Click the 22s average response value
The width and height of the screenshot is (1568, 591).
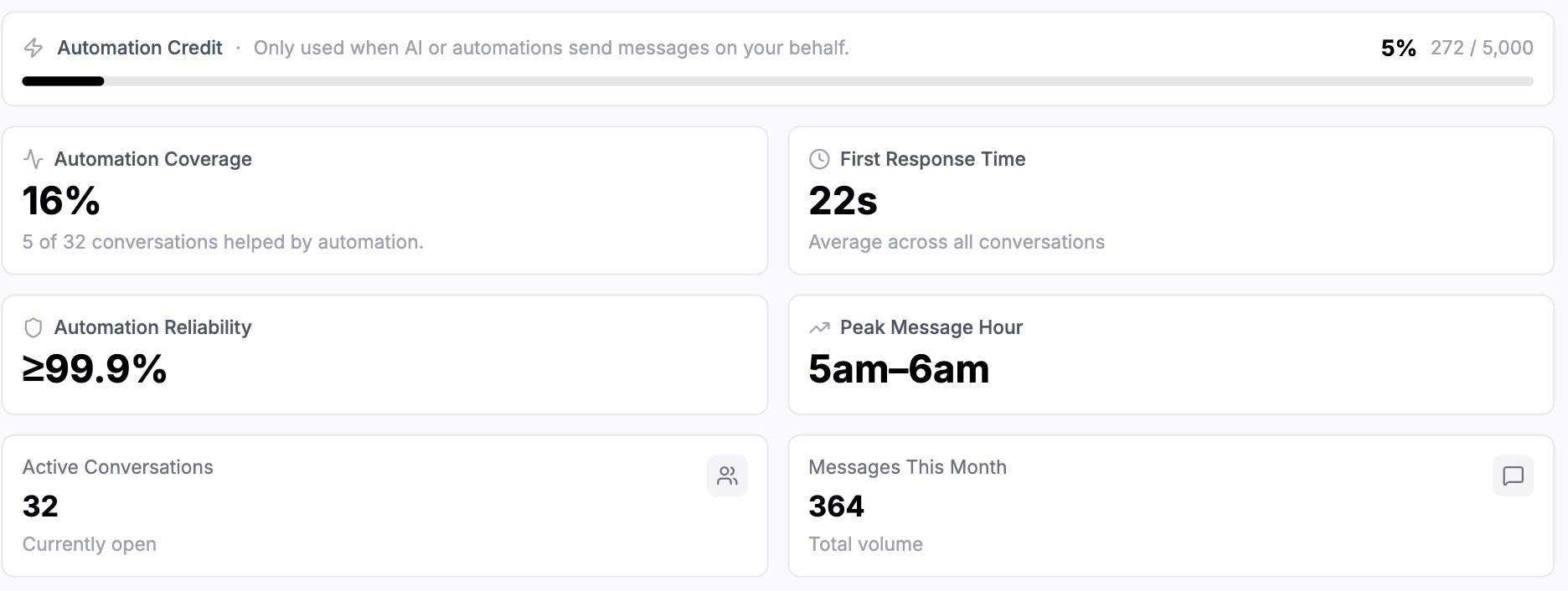coord(842,203)
